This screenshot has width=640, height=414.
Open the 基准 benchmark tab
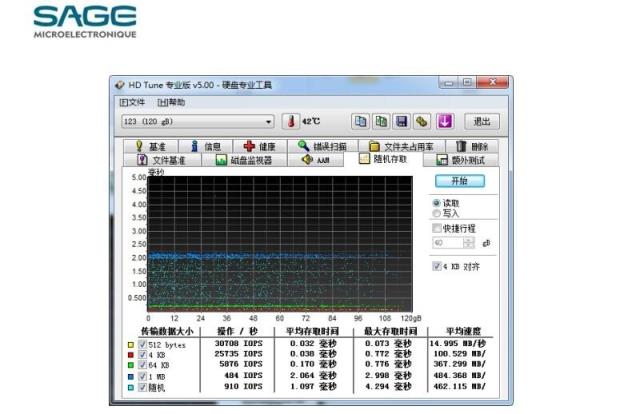(151, 146)
